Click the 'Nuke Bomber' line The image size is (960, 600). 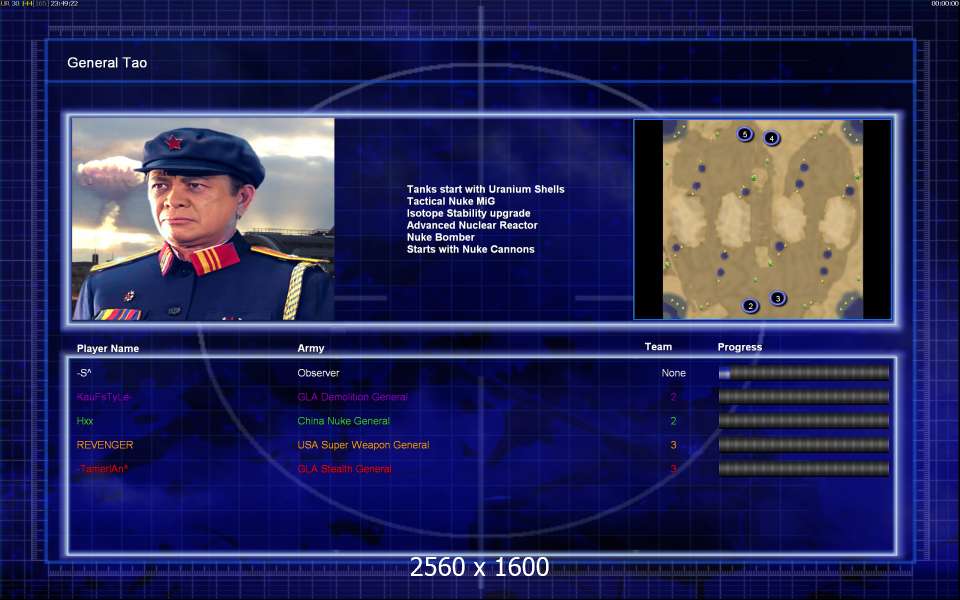coord(441,237)
